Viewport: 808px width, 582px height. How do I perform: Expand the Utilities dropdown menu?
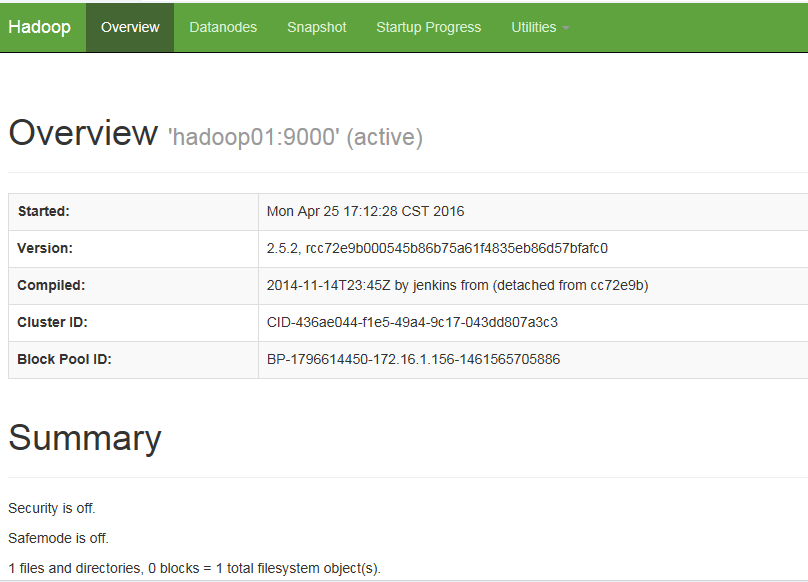[540, 27]
